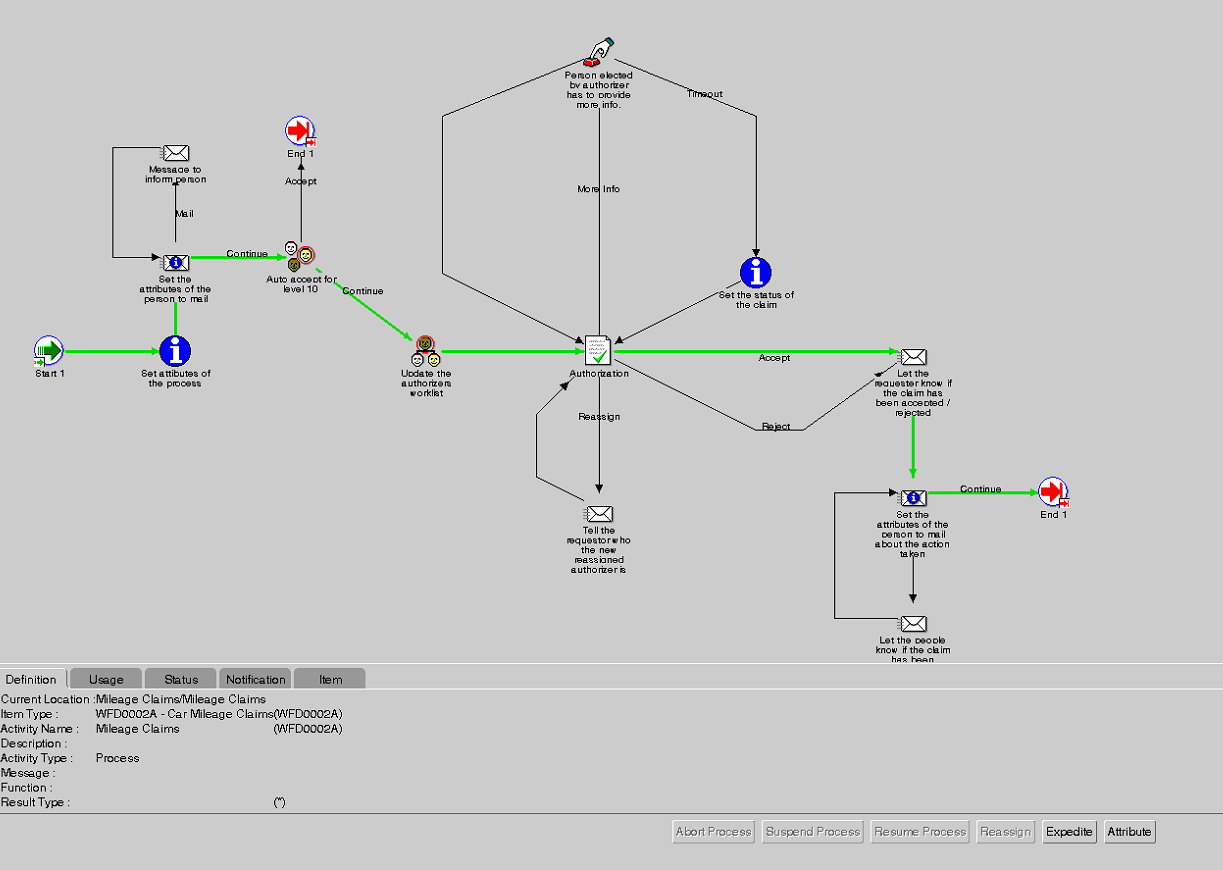Select the Start 1 node icon
The width and height of the screenshot is (1223, 870).
pos(48,351)
